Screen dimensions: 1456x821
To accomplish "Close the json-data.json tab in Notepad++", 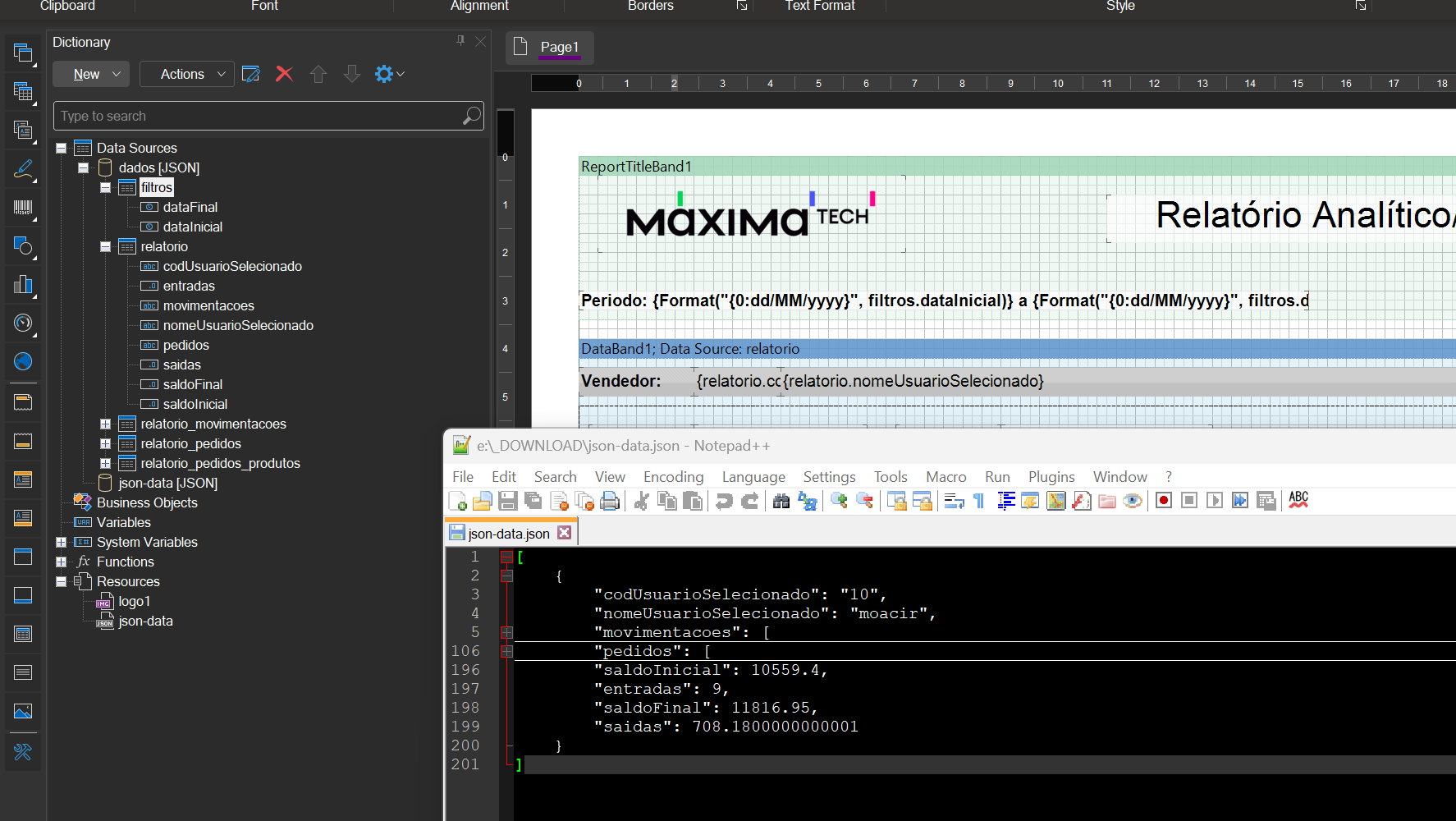I will click(x=565, y=533).
